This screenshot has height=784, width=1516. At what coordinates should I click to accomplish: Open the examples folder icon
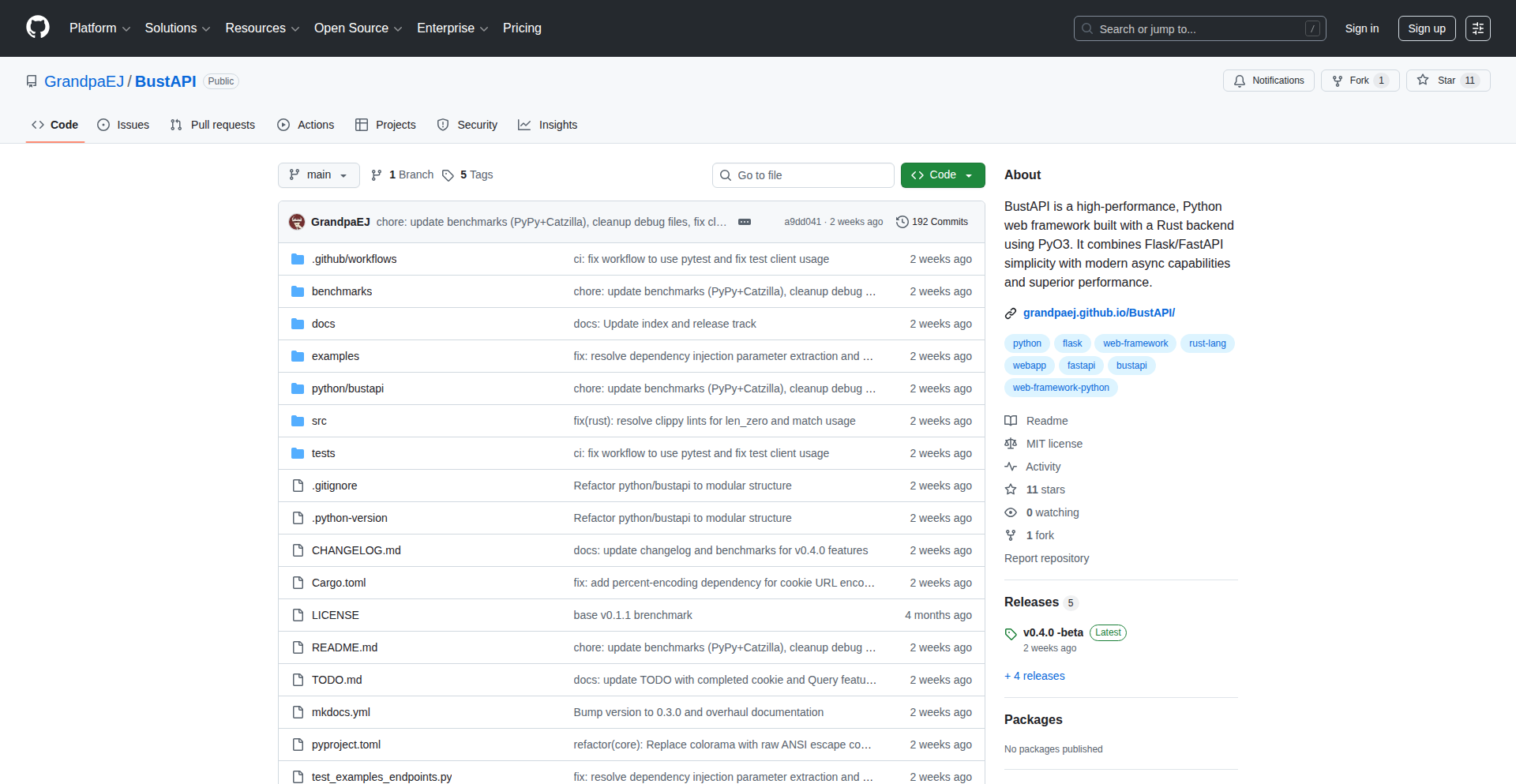click(298, 356)
